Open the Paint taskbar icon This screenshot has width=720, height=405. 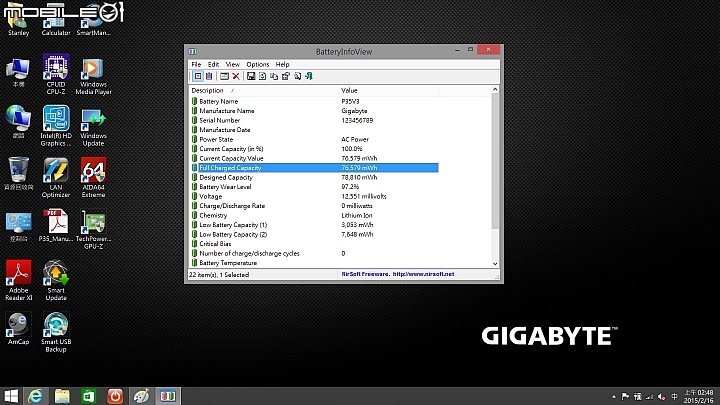pyautogui.click(x=141, y=396)
